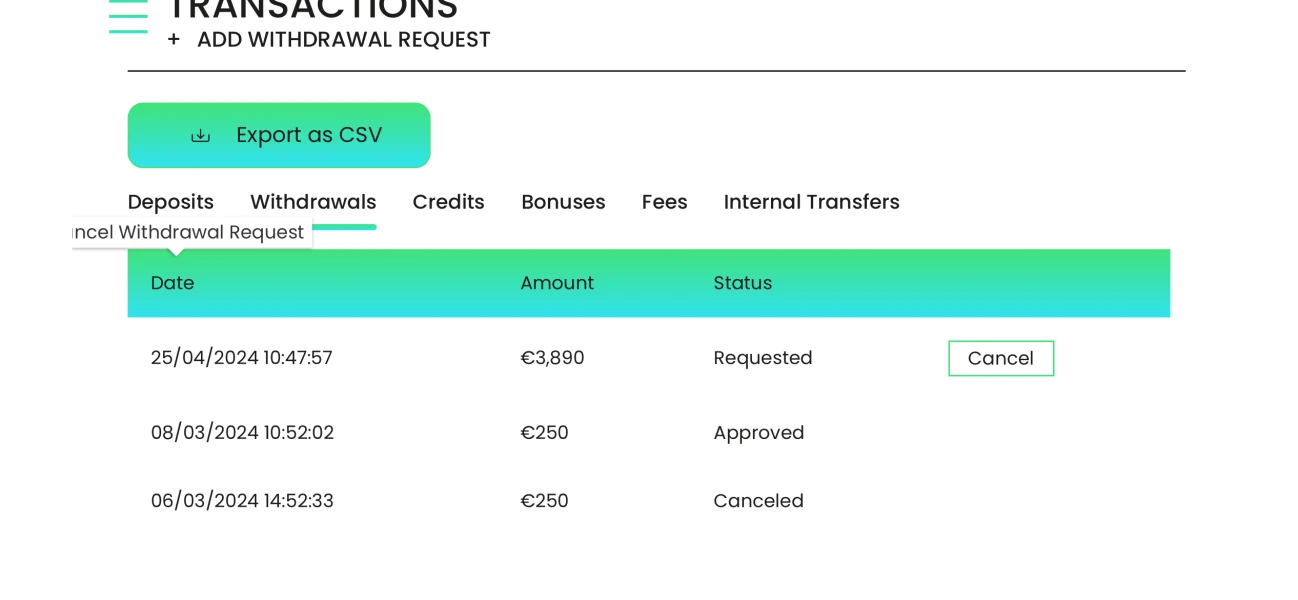The height and width of the screenshot is (600, 1298).
Task: Select the 06/03/2024 14:52:33 date entry
Action: click(242, 501)
